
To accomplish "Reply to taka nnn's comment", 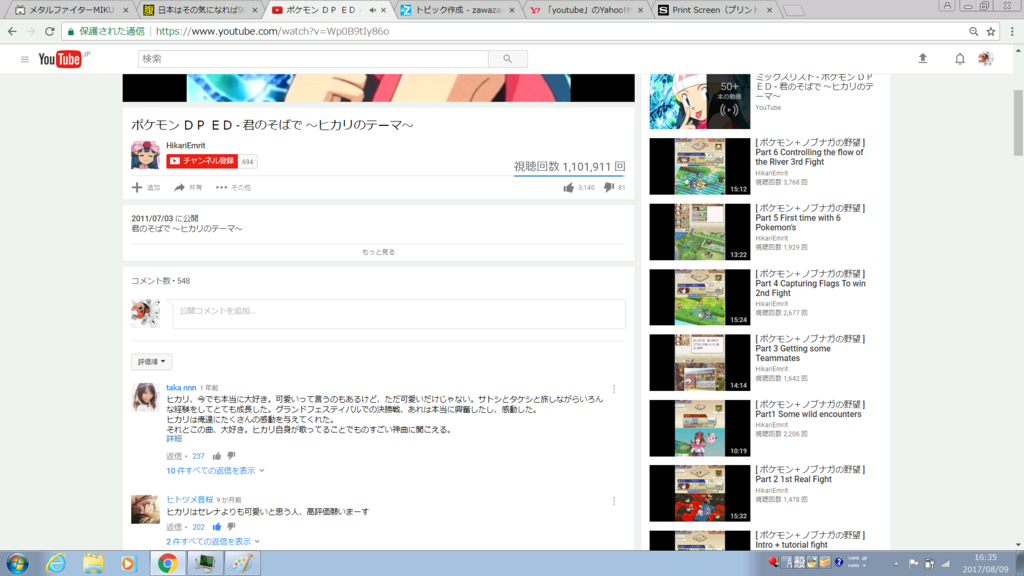I will 174,456.
